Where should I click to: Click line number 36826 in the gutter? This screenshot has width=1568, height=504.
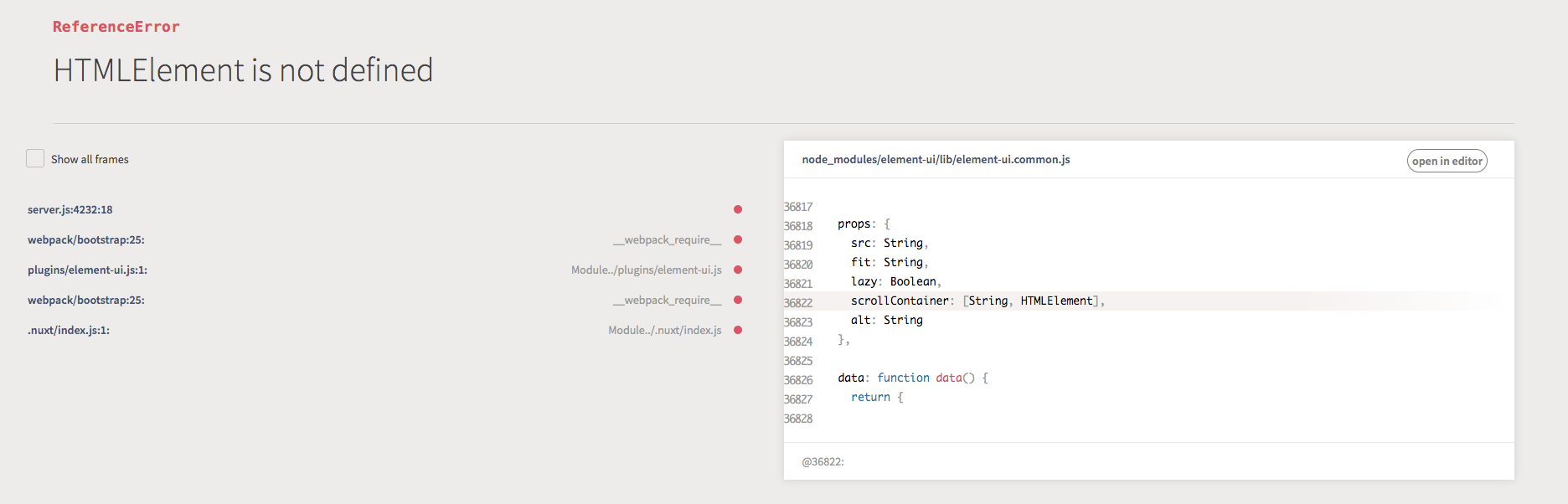[798, 380]
